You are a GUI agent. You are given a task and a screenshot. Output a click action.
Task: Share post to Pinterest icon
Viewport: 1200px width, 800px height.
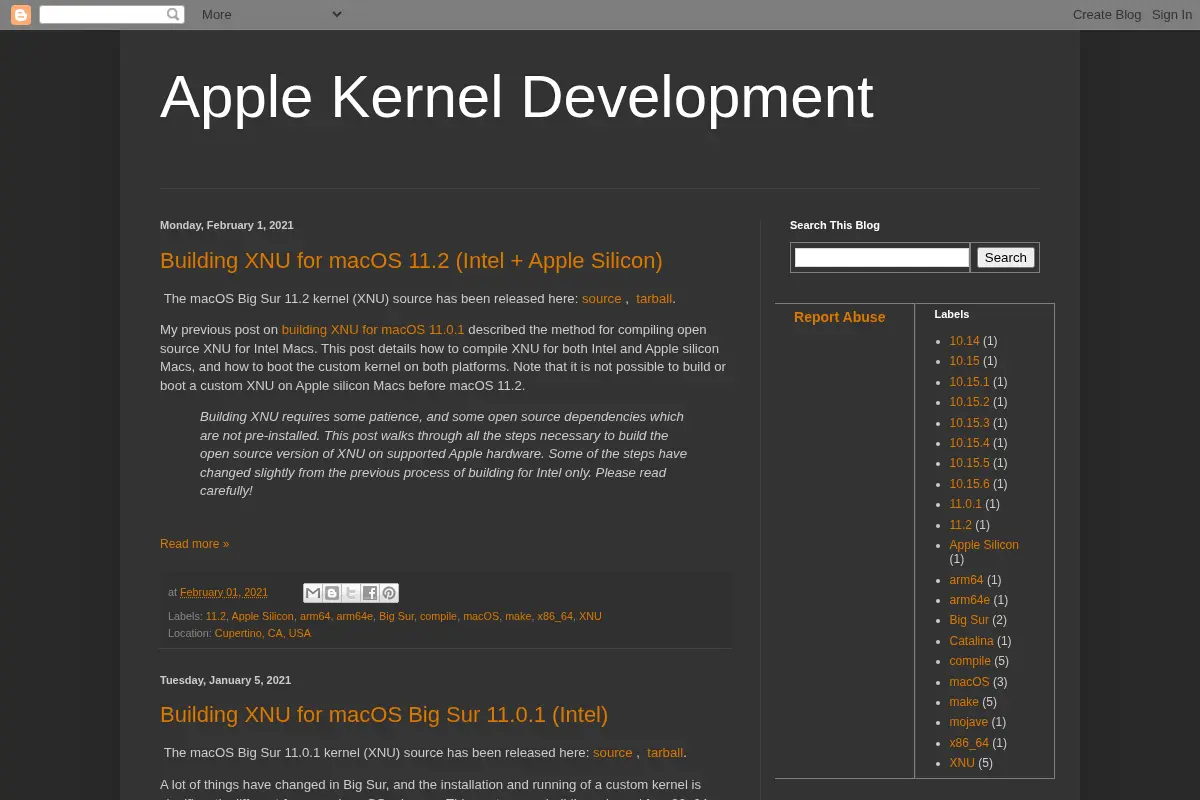tap(389, 593)
